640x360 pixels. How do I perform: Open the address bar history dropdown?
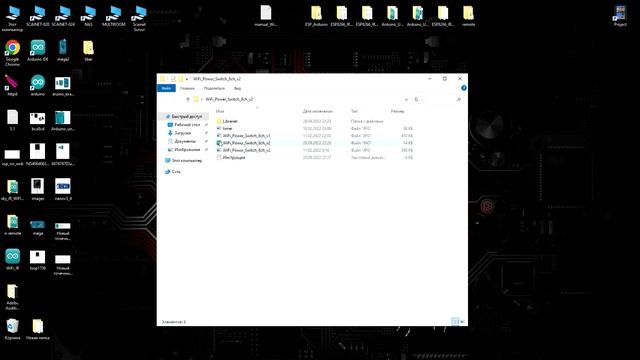(x=406, y=99)
